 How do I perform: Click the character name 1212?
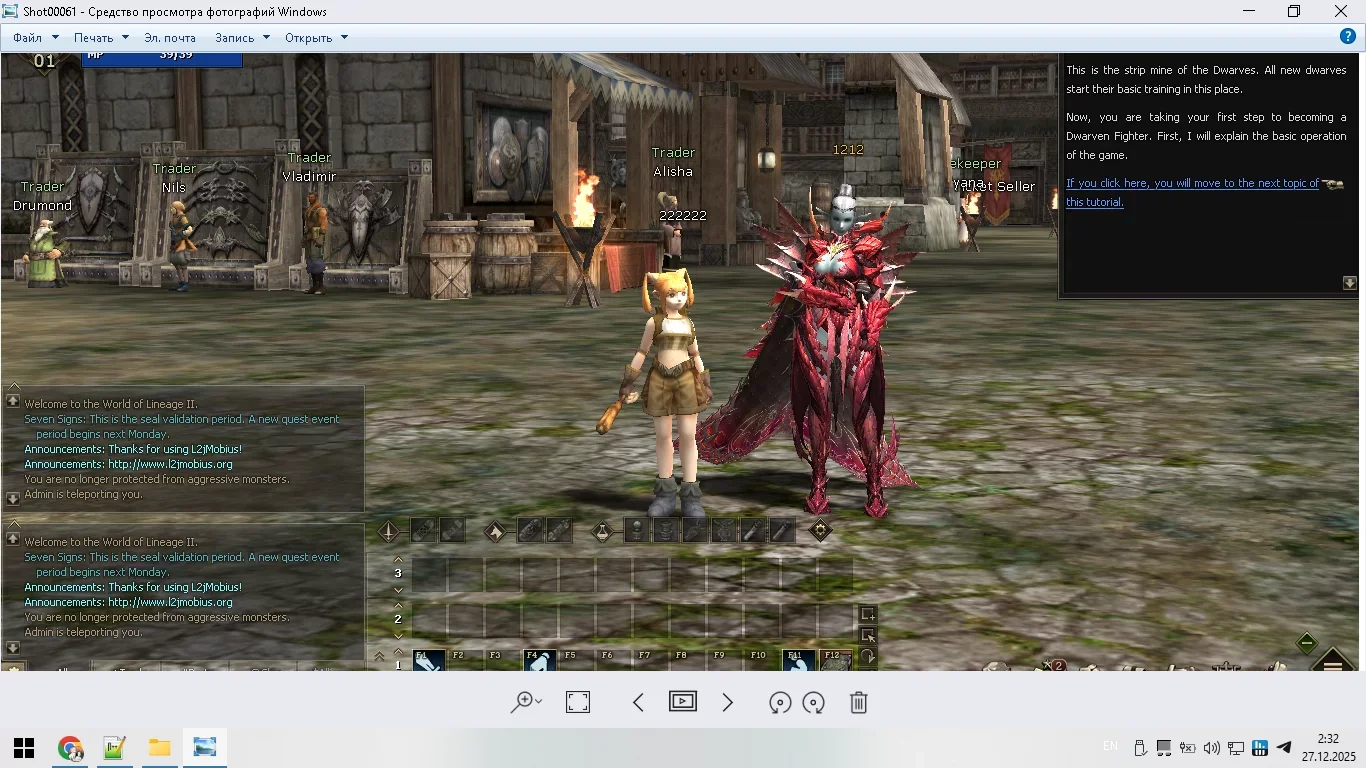click(x=848, y=150)
